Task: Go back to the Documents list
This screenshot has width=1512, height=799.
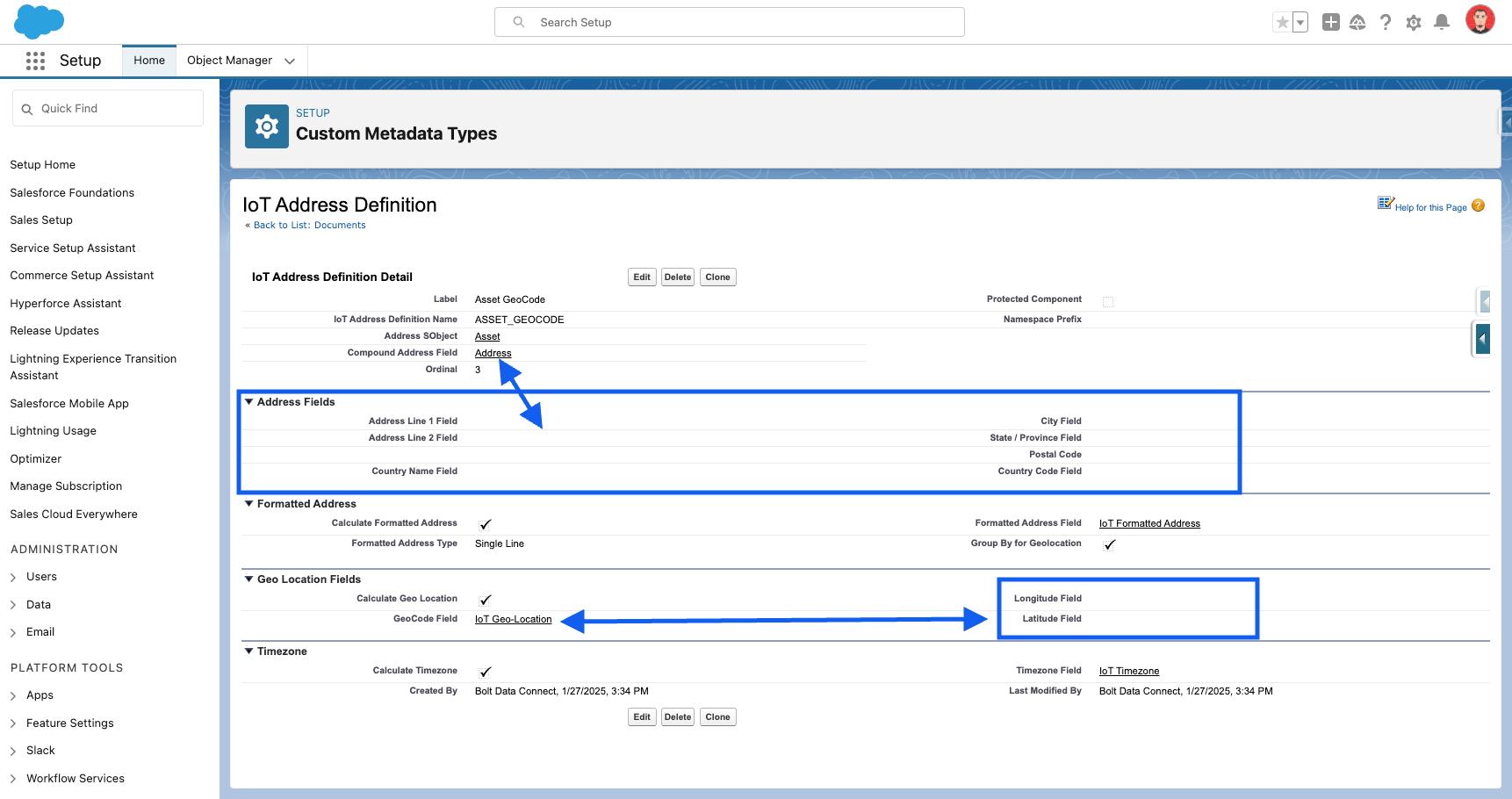Action: click(310, 226)
